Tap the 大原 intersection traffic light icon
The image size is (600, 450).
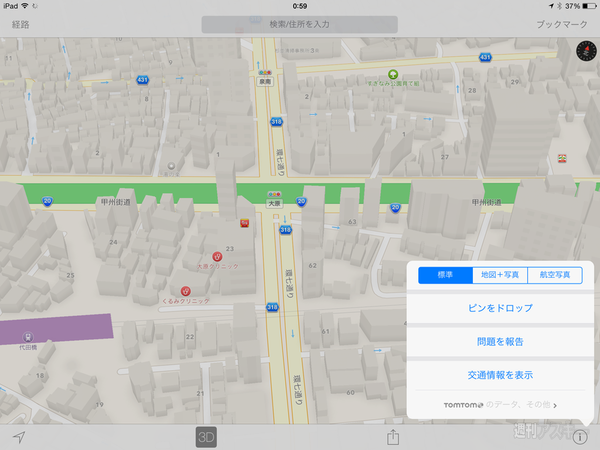pyautogui.click(x=274, y=194)
